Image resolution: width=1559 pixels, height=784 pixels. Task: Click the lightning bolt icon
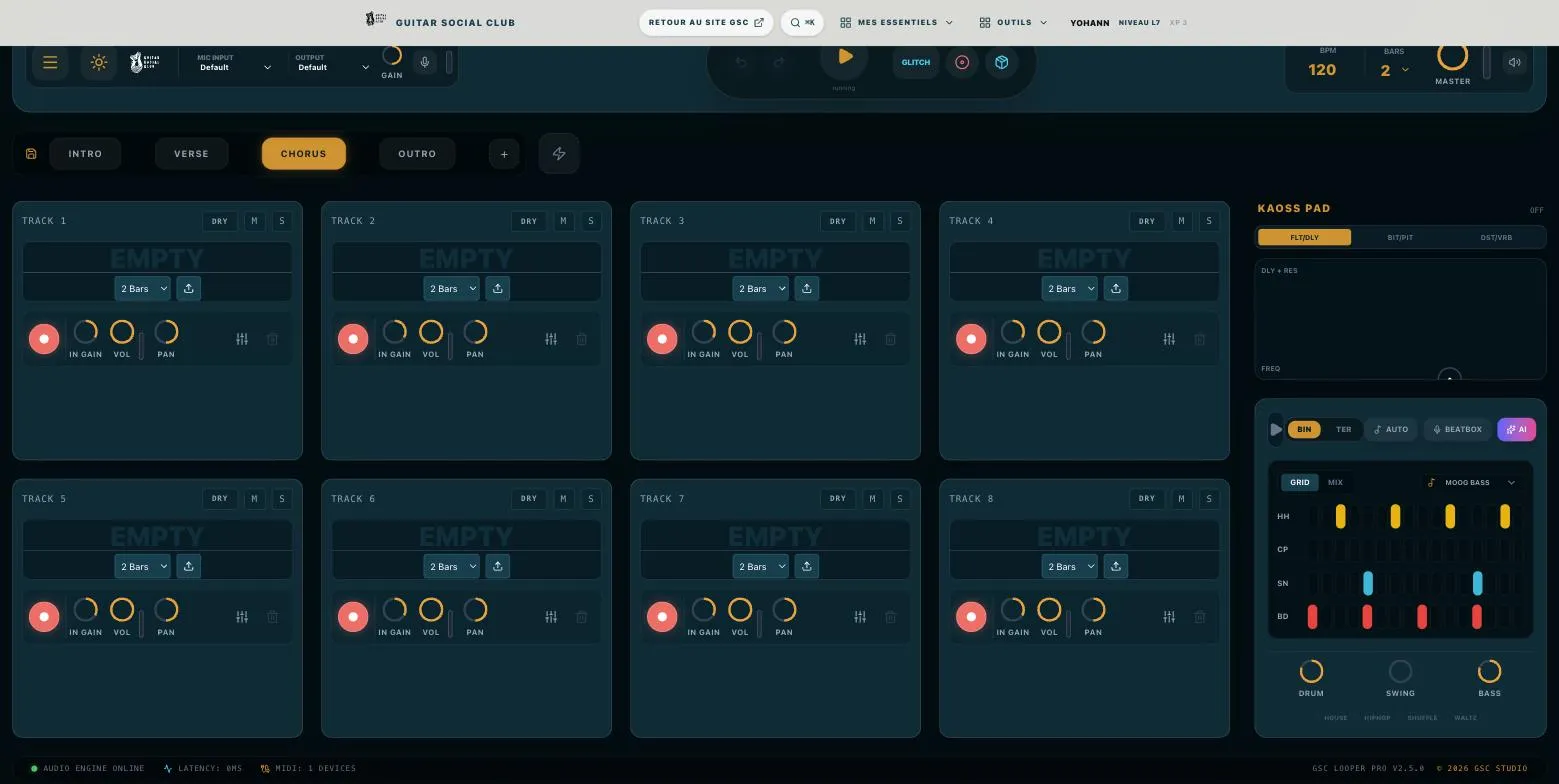559,154
